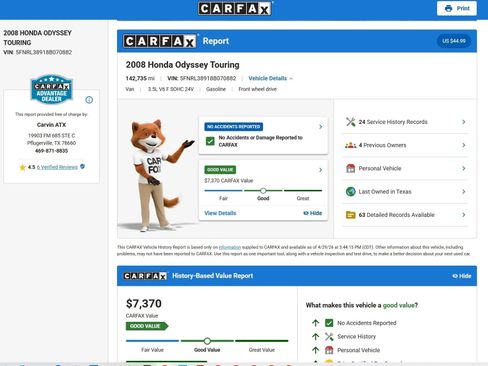Click 'What makes this vehicle a good value?' heading
The height and width of the screenshot is (366, 488).
tap(362, 305)
